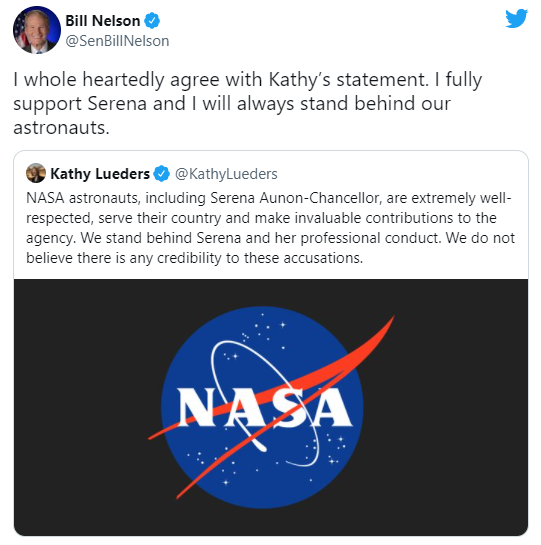The height and width of the screenshot is (545, 541).
Task: Click 'Kathy's statement' phrase in tweet
Action: (x=347, y=80)
